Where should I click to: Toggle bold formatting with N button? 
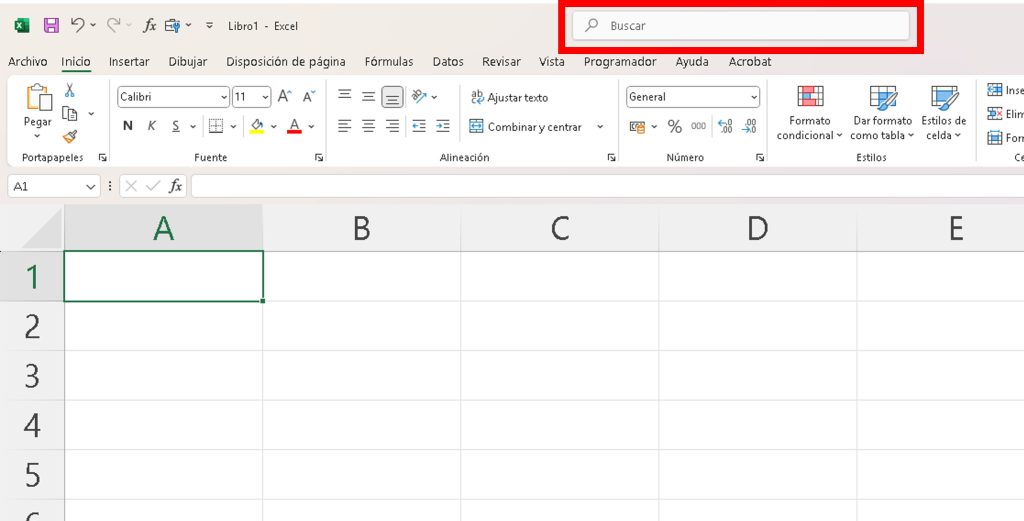(128, 126)
